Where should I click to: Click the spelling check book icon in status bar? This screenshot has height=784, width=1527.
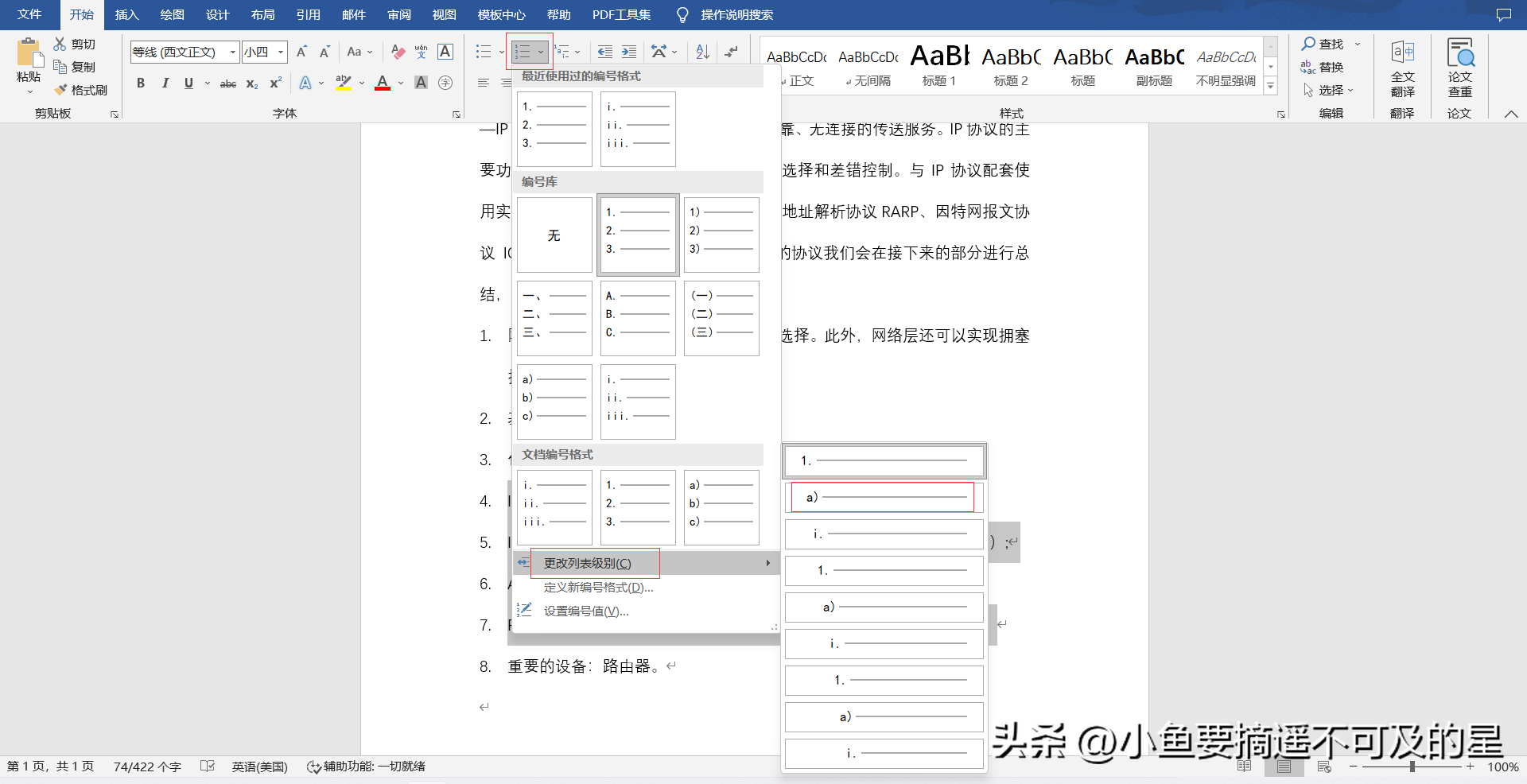pyautogui.click(x=208, y=767)
